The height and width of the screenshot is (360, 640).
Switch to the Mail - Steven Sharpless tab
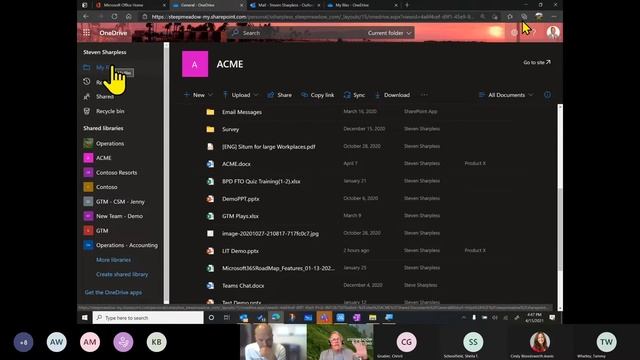pos(285,5)
